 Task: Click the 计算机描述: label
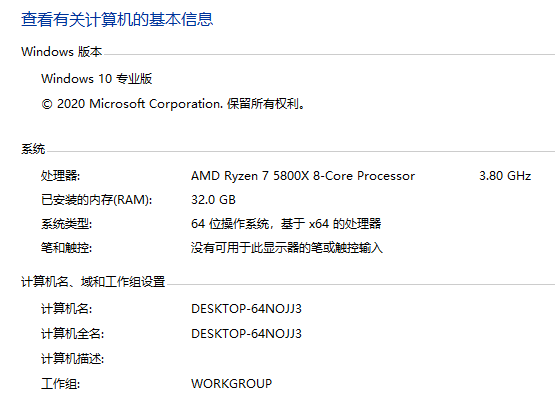[73, 359]
